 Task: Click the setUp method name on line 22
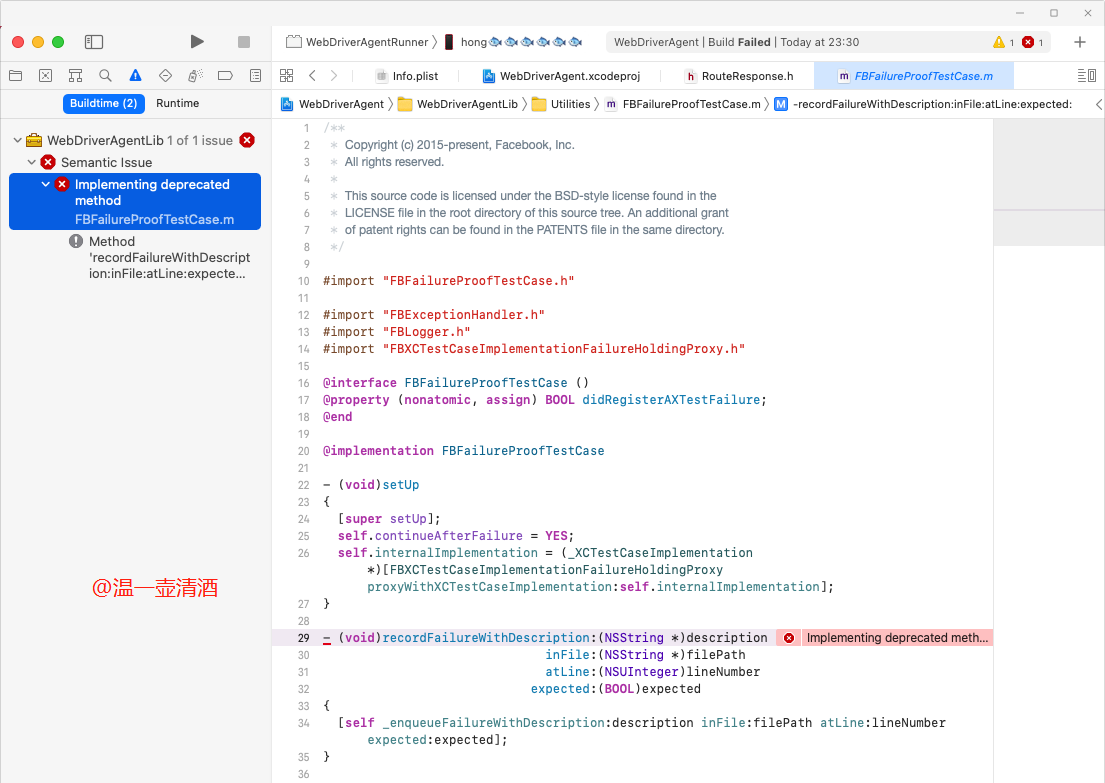(400, 485)
